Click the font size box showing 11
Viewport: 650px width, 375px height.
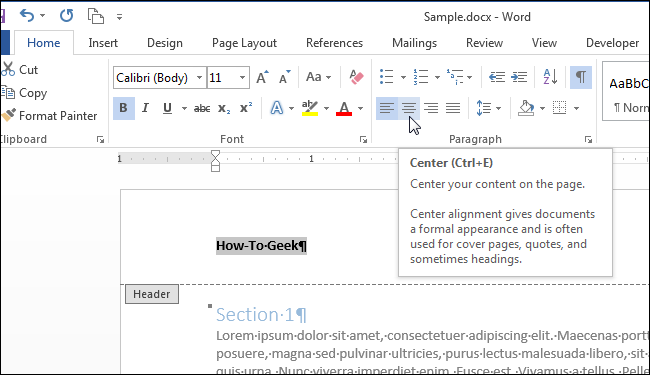228,77
